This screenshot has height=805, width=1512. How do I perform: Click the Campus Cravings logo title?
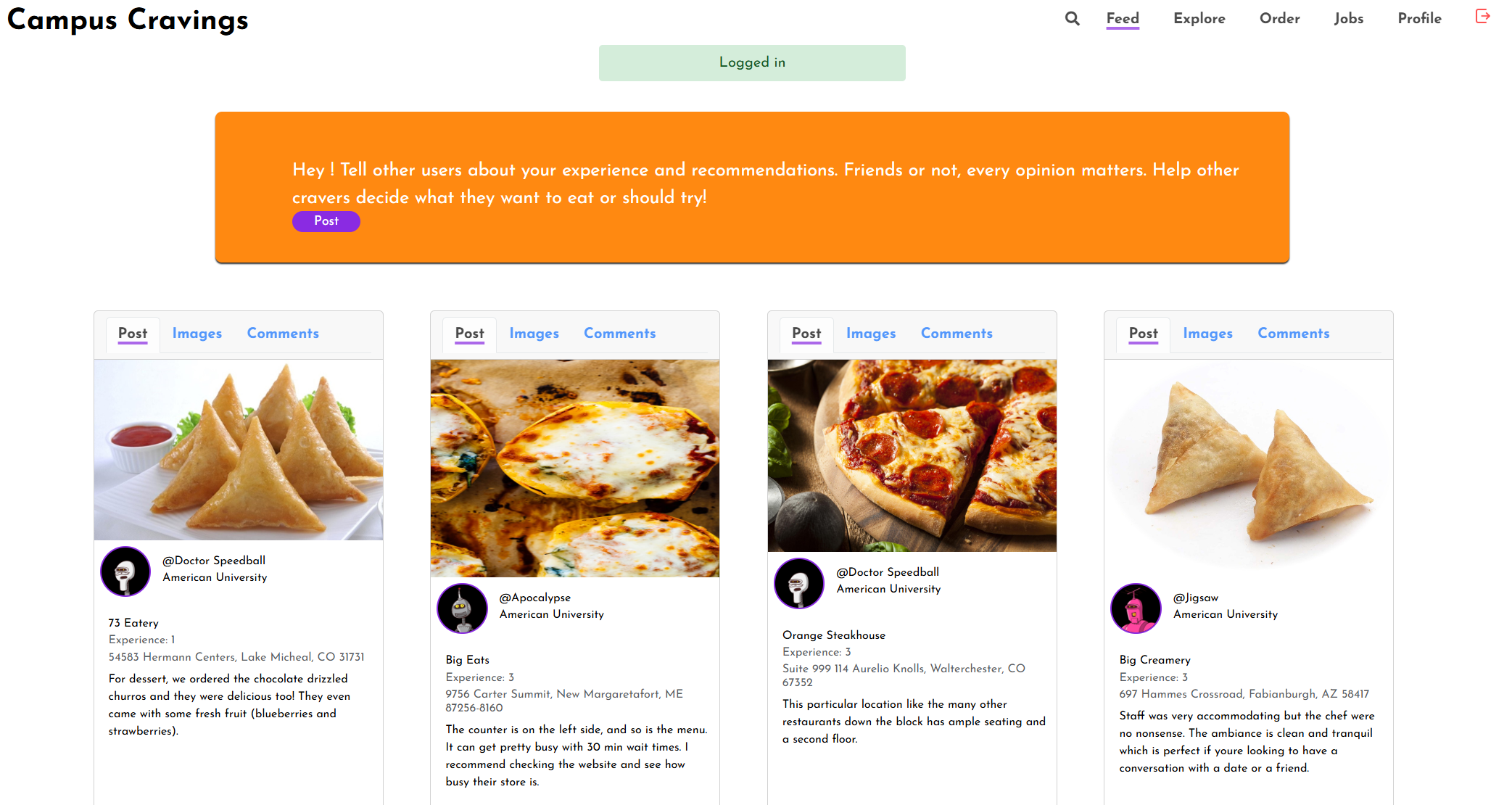pos(128,20)
